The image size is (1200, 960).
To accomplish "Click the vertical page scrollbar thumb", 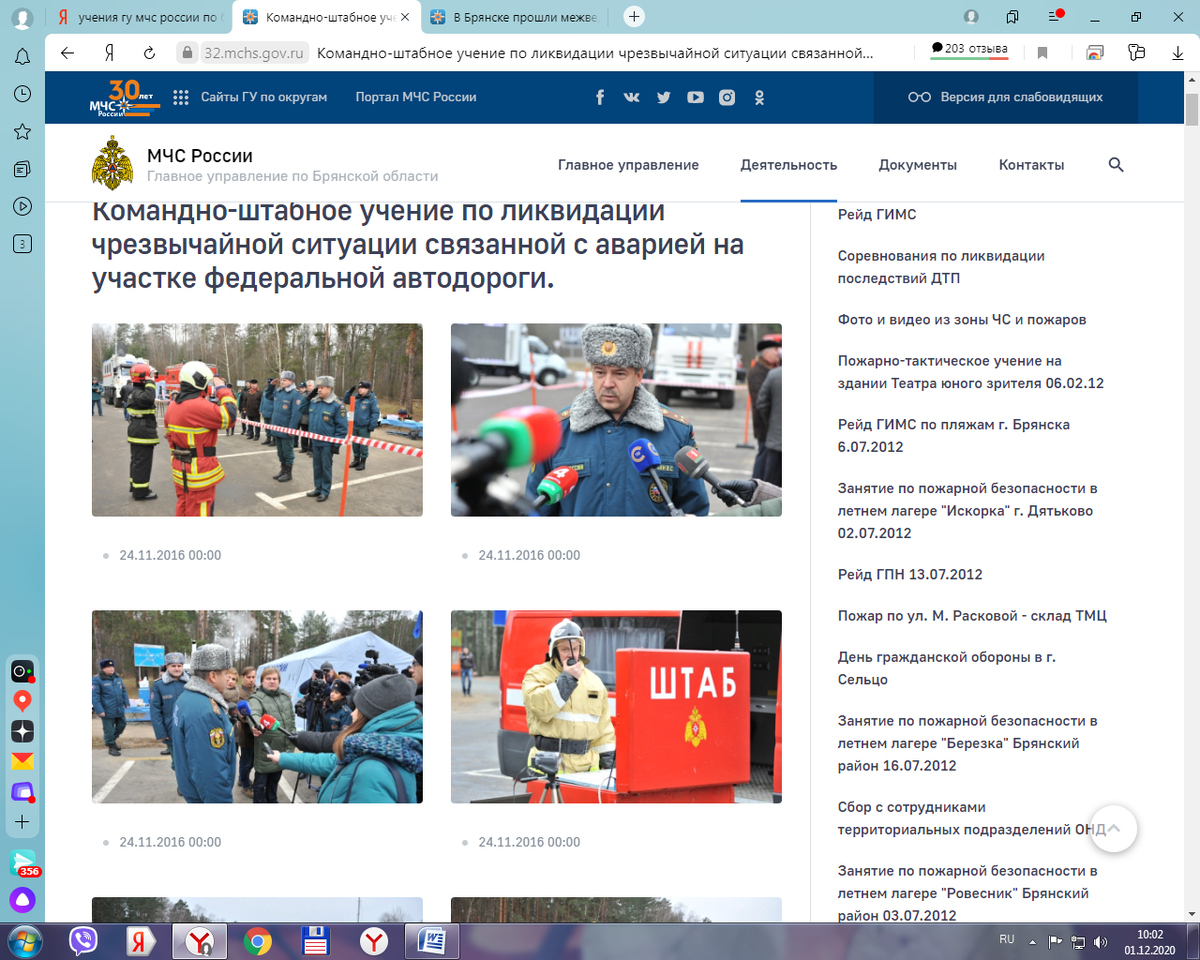I will [x=1192, y=112].
